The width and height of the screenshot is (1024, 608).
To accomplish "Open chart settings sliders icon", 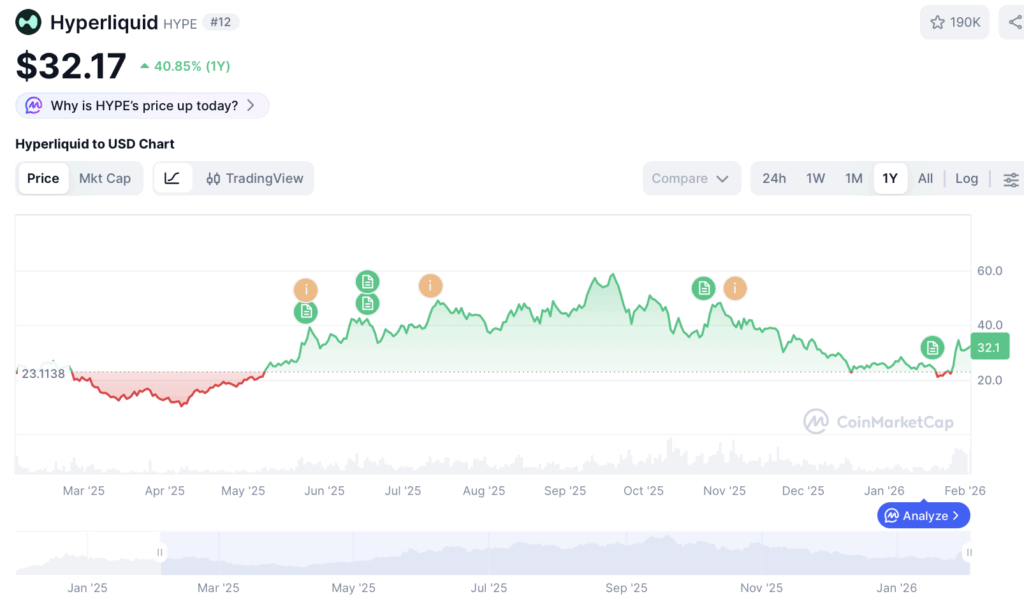I will 1010,179.
